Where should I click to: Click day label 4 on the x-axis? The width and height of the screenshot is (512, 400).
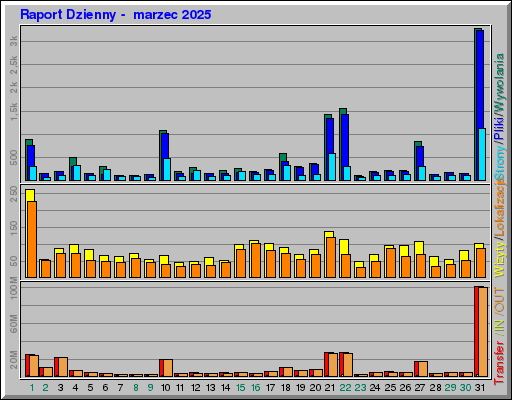(75, 388)
